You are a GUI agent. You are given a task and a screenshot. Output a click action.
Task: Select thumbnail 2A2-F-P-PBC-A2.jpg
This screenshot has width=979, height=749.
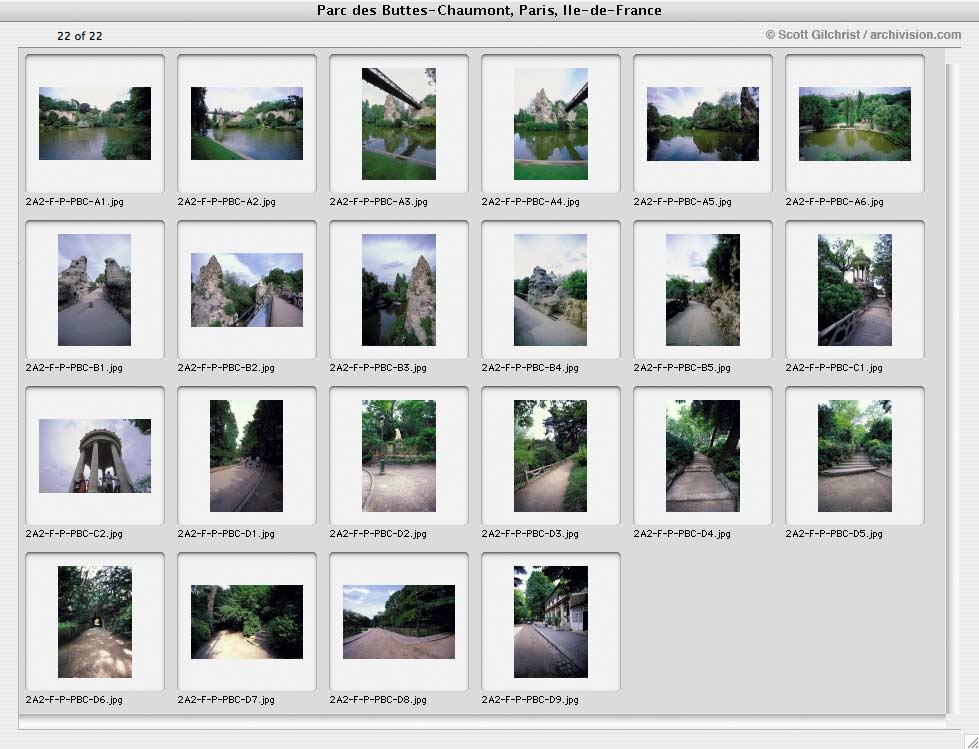[x=247, y=124]
